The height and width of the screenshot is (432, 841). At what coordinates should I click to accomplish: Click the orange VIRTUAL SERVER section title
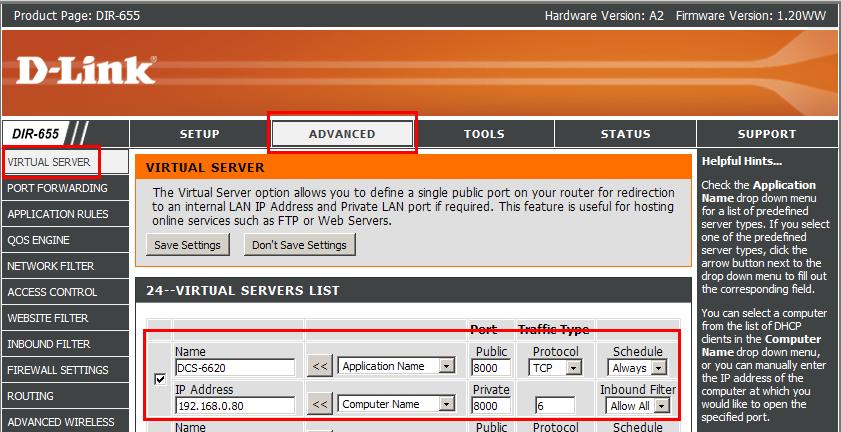tap(205, 167)
